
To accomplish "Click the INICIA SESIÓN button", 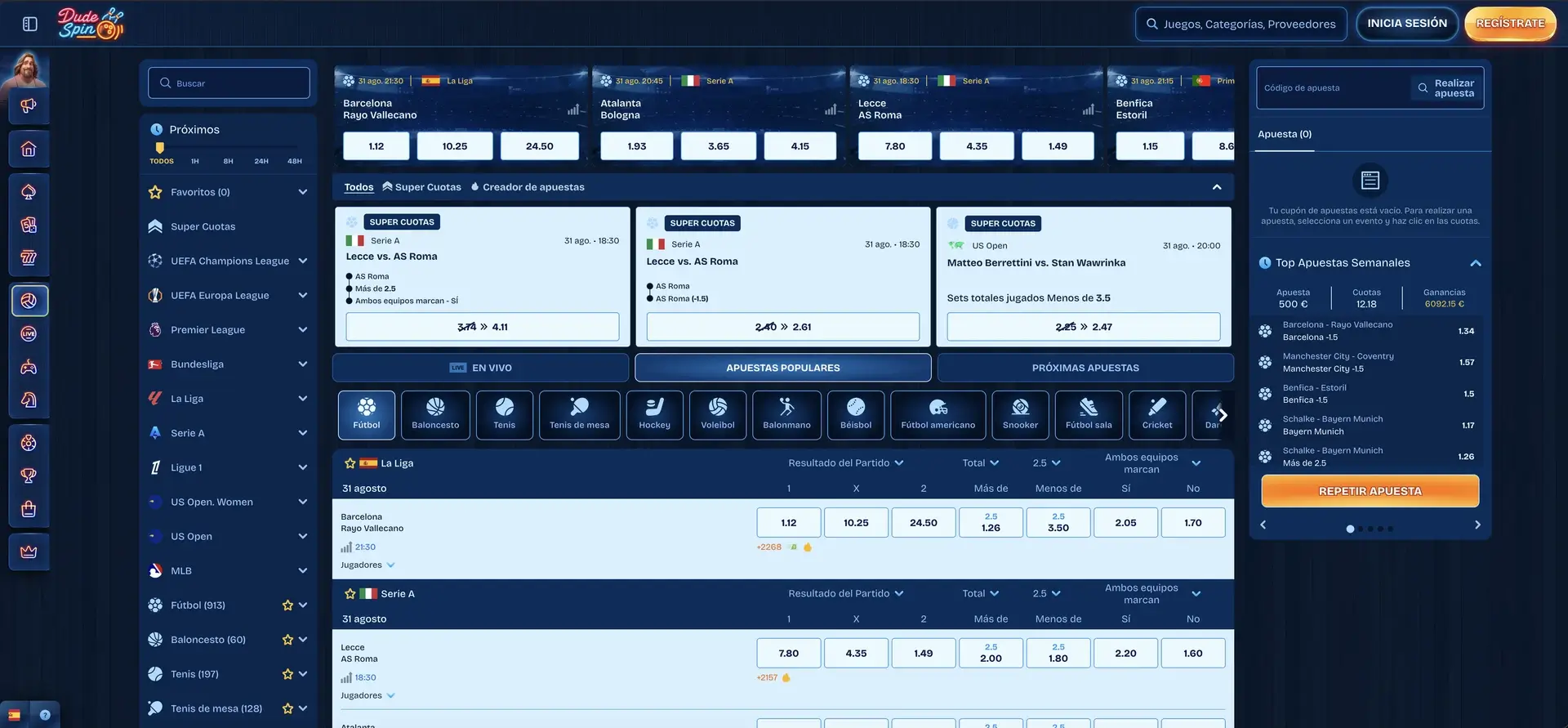I will pyautogui.click(x=1407, y=24).
